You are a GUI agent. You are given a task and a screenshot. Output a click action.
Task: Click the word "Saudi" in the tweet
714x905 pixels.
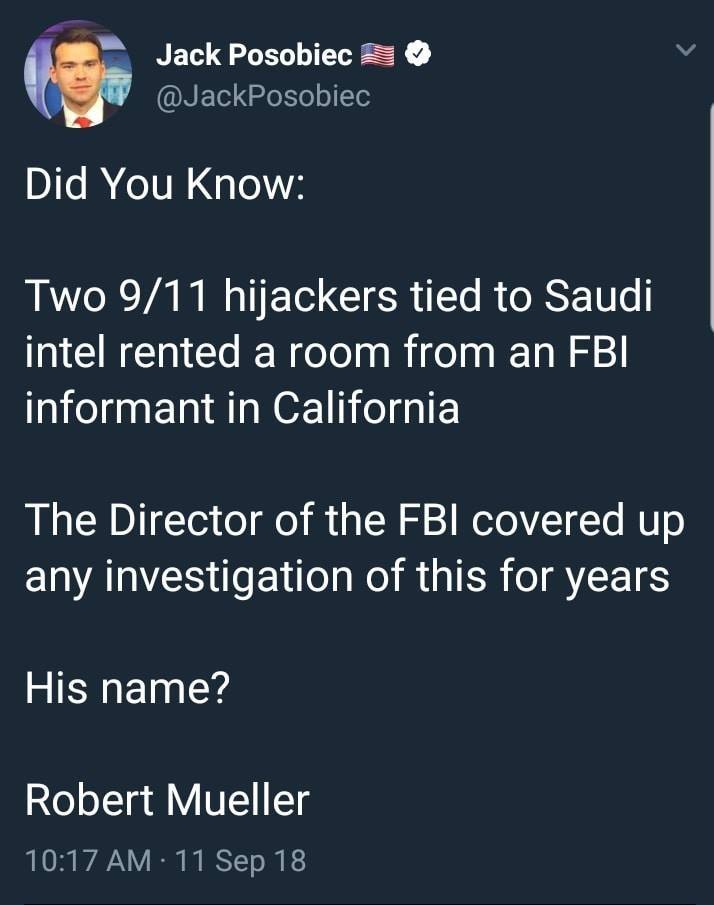pos(597,299)
